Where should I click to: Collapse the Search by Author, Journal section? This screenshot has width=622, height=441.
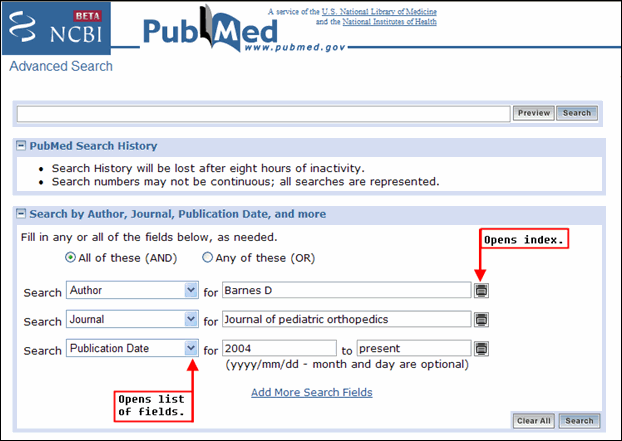21,214
